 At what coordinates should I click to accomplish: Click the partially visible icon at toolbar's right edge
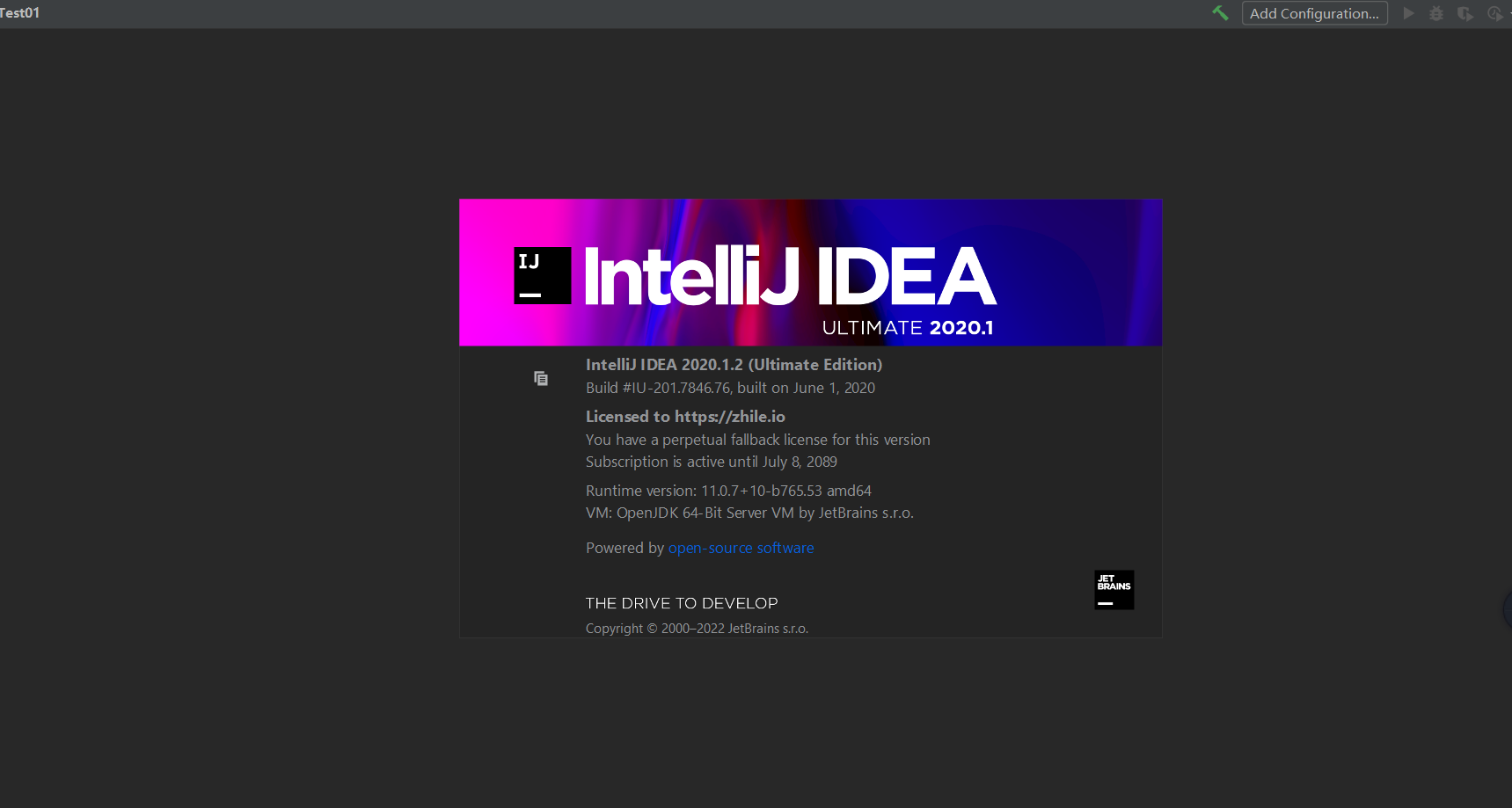(1509, 13)
